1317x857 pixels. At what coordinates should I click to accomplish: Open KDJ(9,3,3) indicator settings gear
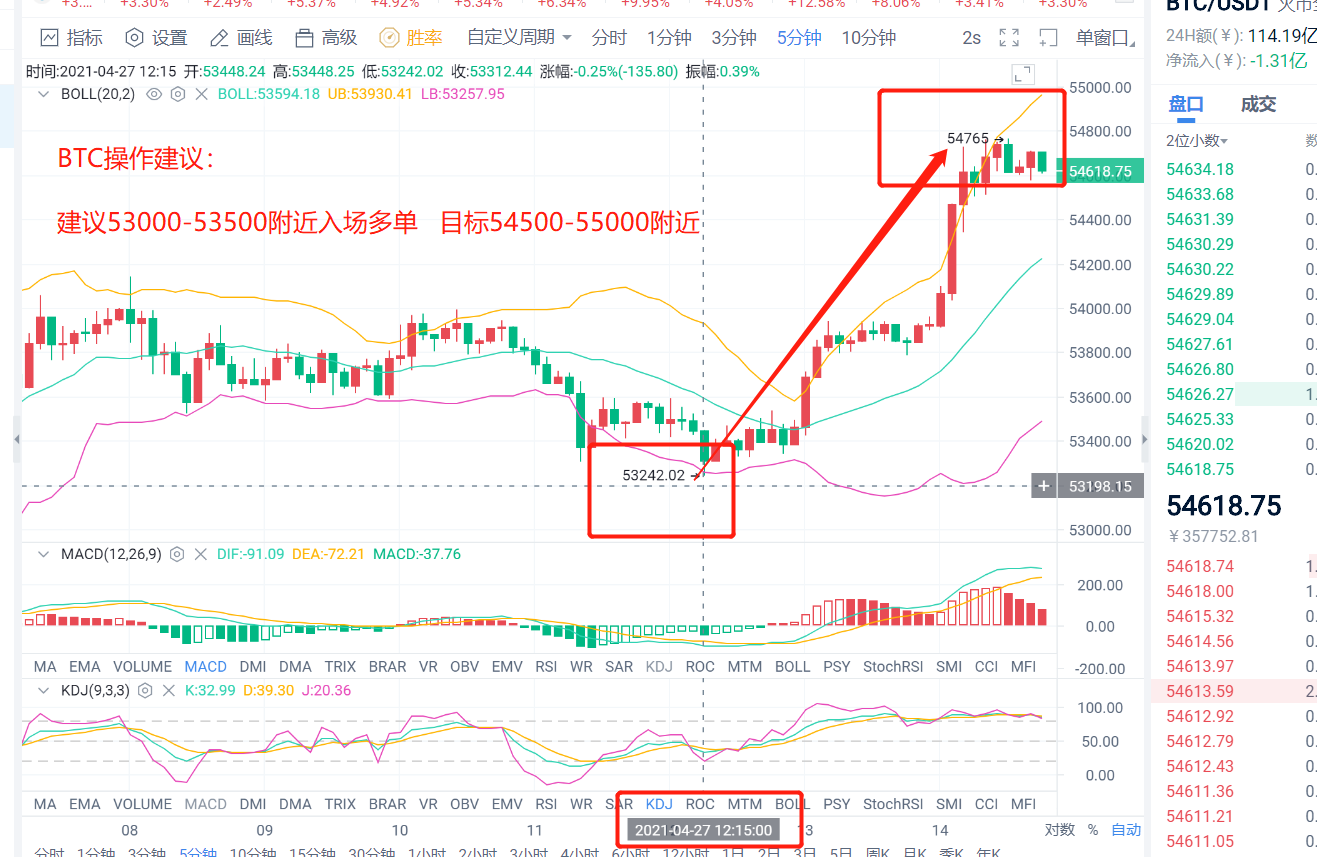[x=143, y=690]
